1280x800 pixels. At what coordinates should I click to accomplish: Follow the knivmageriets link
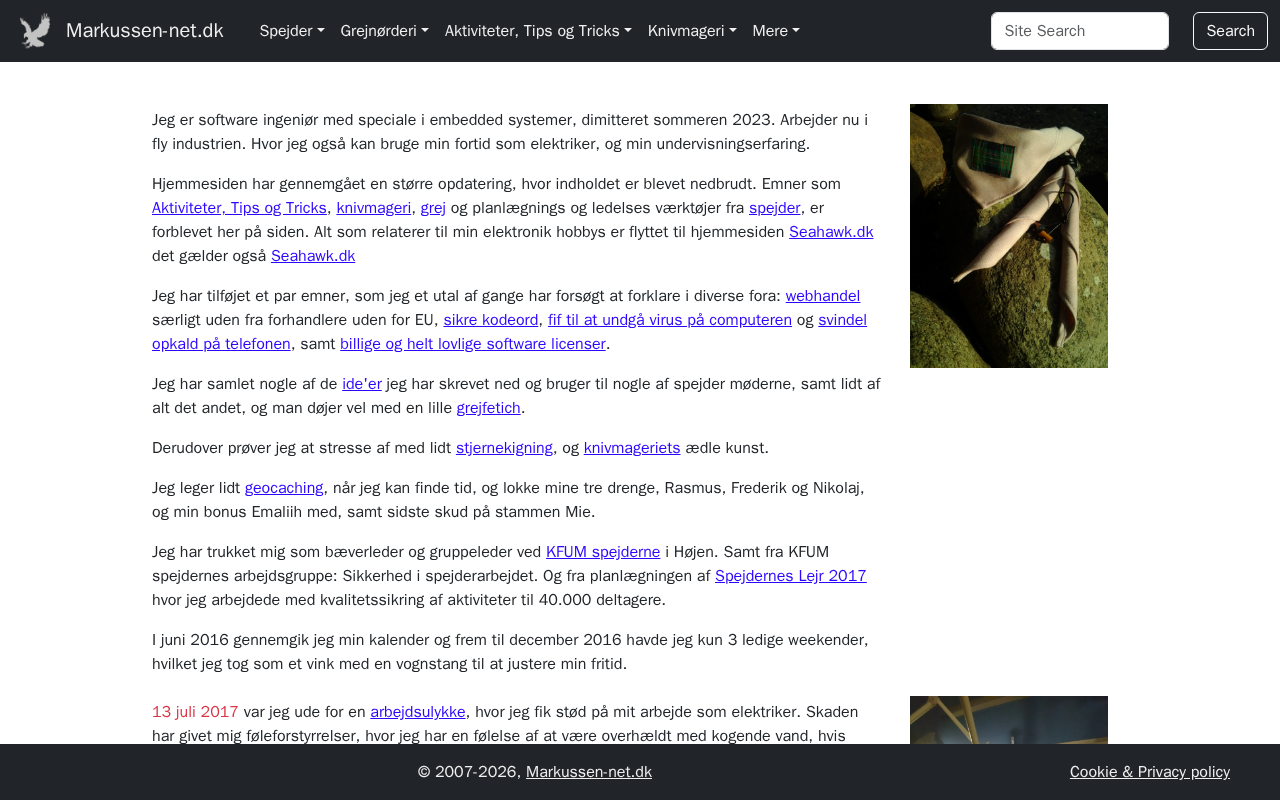pyautogui.click(x=632, y=448)
